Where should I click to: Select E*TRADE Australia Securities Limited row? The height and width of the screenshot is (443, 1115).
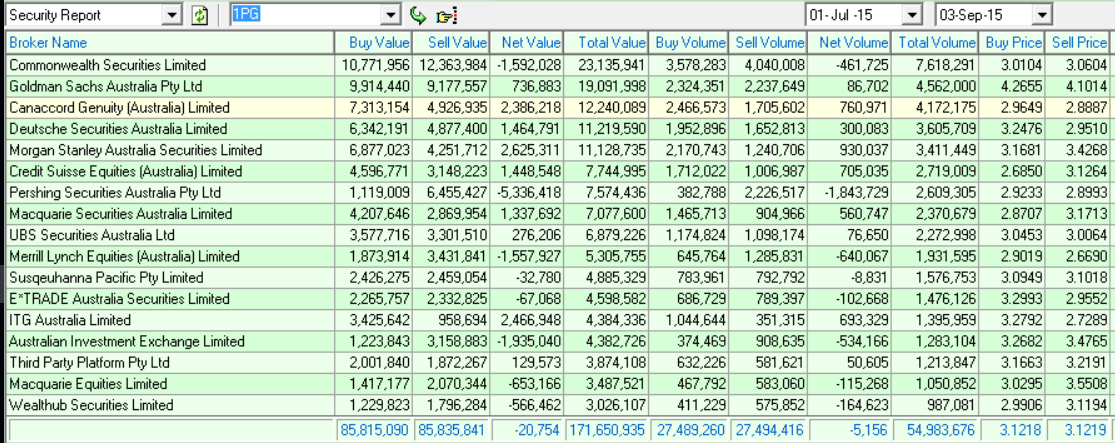click(x=558, y=299)
